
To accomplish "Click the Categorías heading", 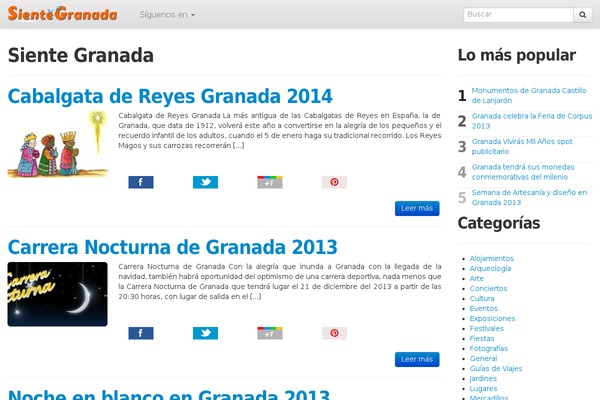I will pyautogui.click(x=499, y=223).
